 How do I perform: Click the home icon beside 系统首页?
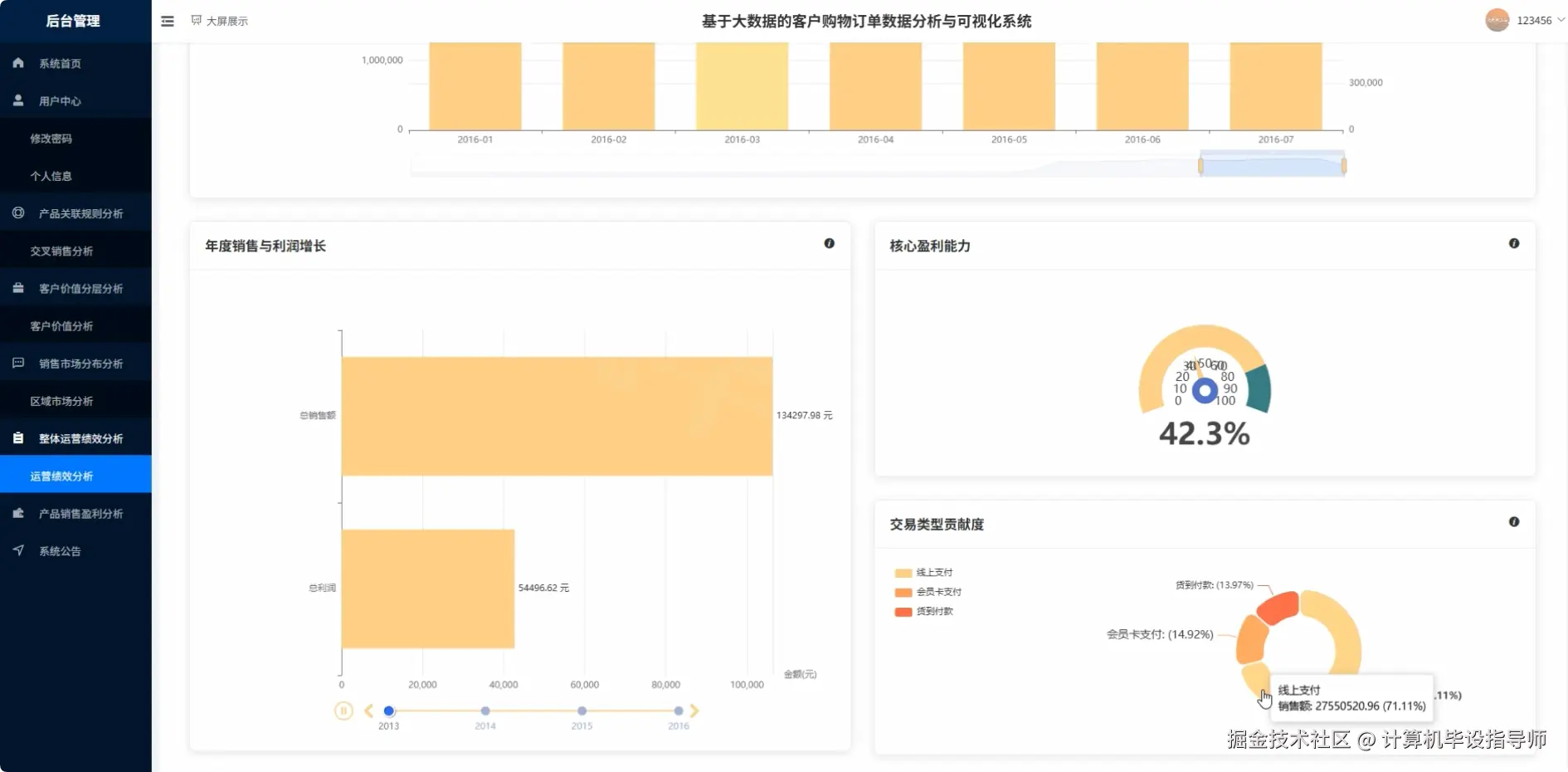coord(18,63)
